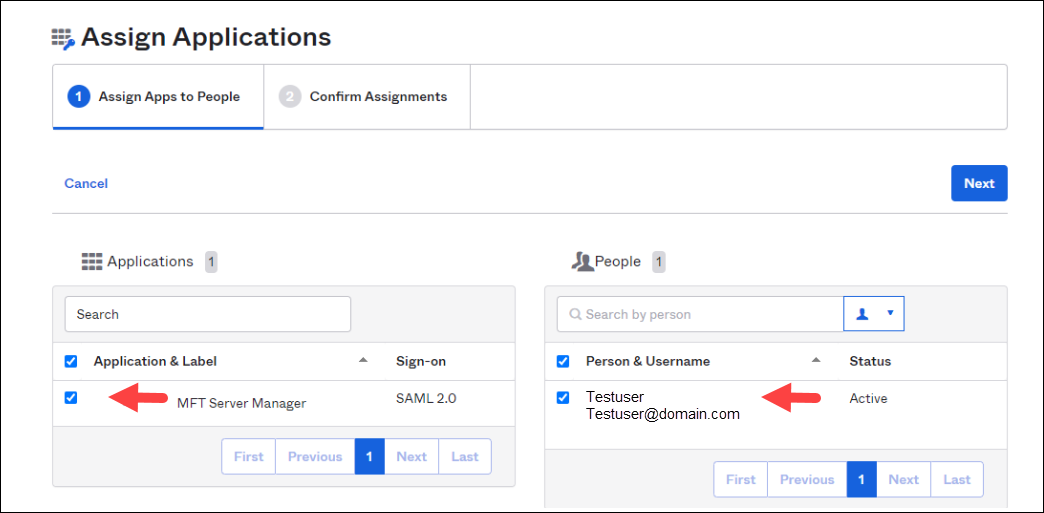Image resolution: width=1044 pixels, height=513 pixels.
Task: Go to Previous page of People
Action: coord(807,480)
